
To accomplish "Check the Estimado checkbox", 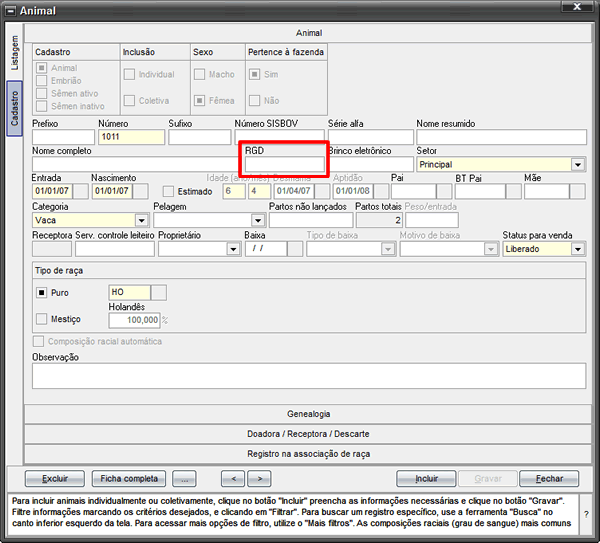I will 168,191.
